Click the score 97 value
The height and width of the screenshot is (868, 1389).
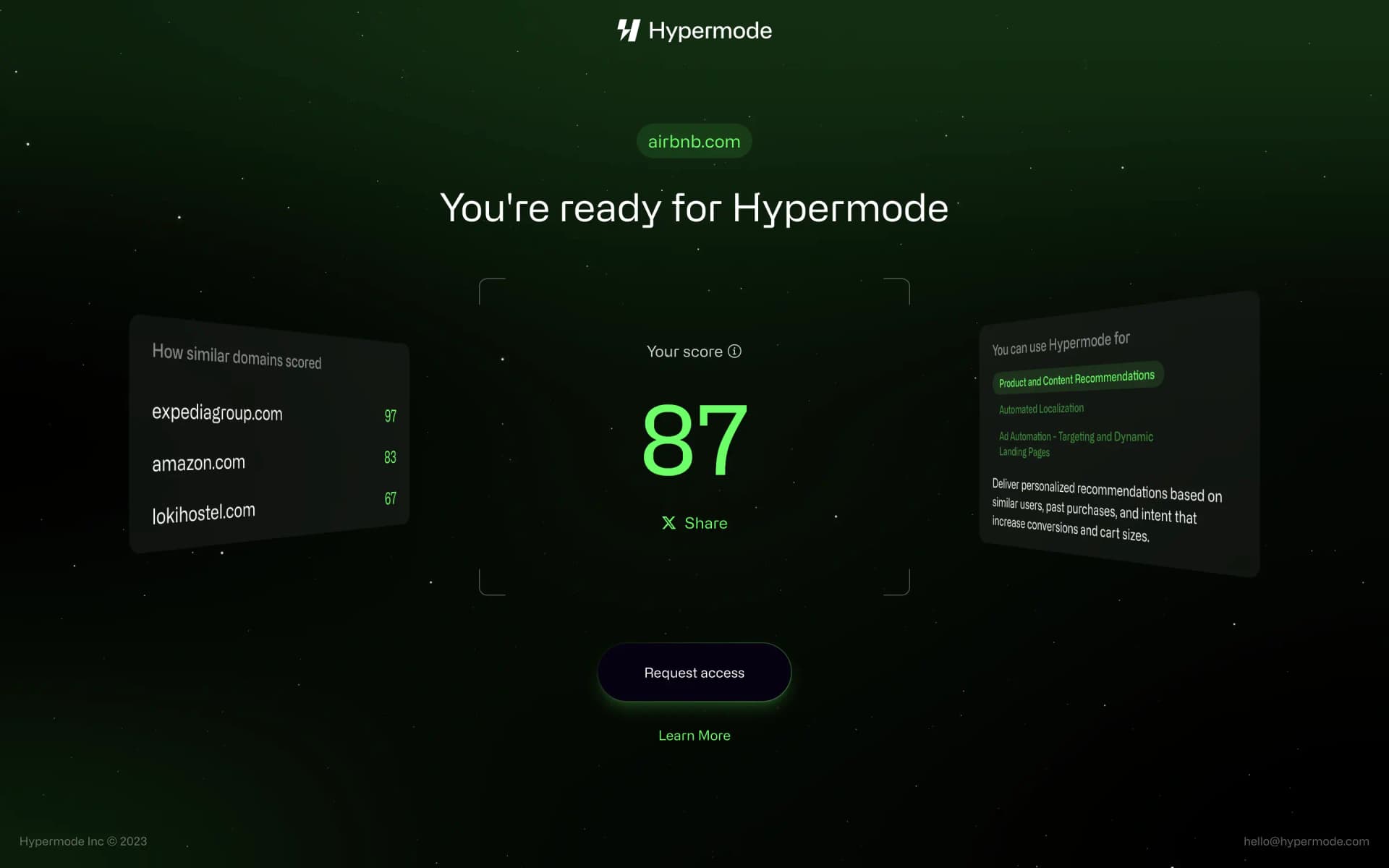coord(391,416)
